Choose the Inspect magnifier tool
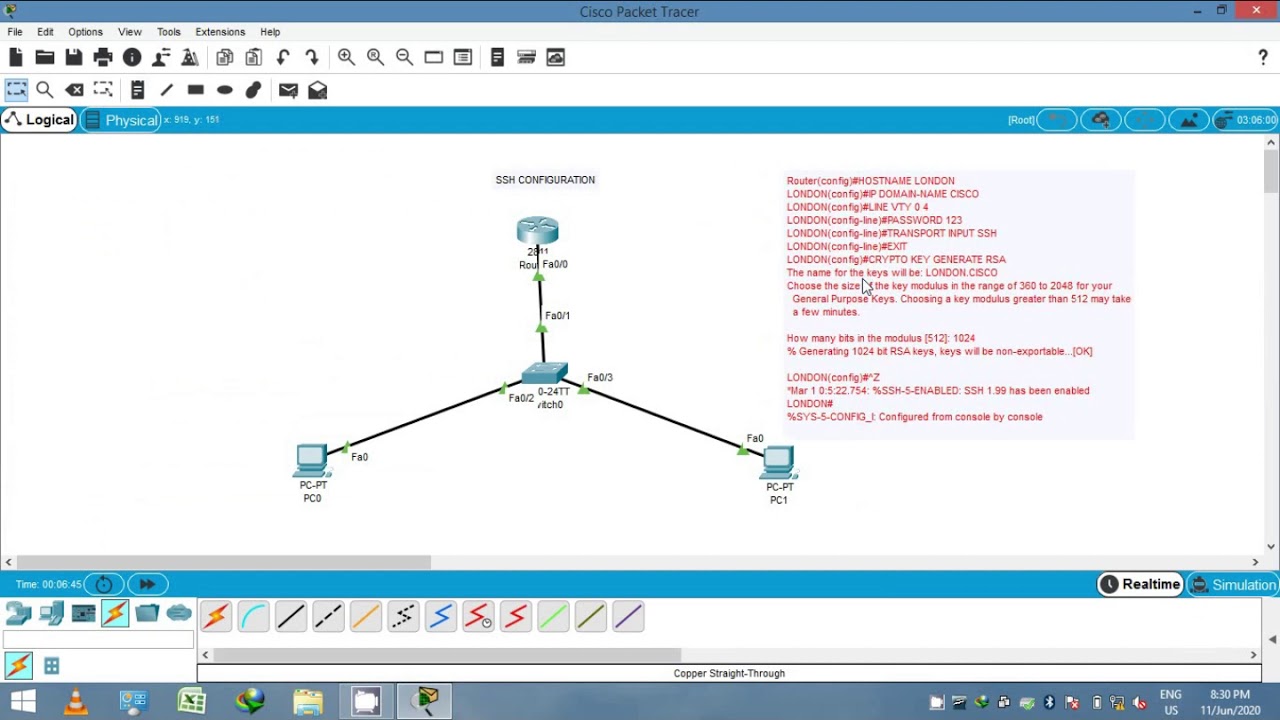Screen dimensions: 1280x720 [45, 90]
